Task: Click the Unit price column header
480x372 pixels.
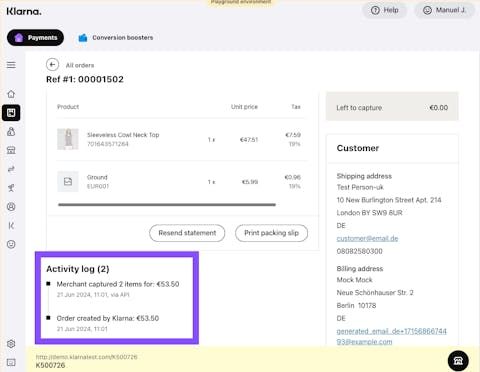Action: click(x=244, y=107)
